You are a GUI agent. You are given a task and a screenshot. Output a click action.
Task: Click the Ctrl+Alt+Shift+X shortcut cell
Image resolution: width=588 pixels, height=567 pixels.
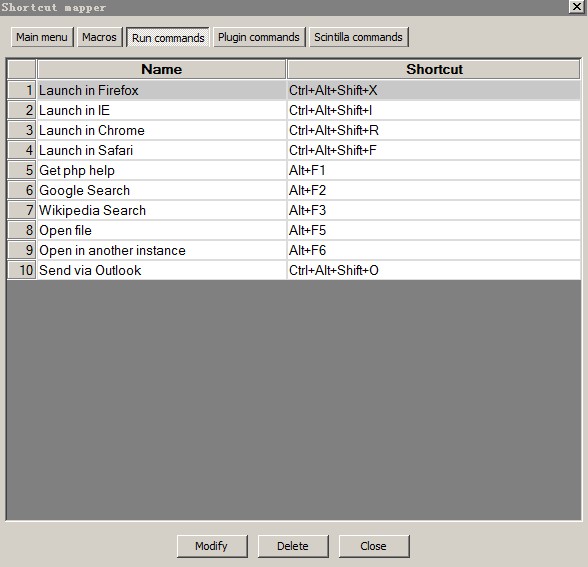[434, 90]
